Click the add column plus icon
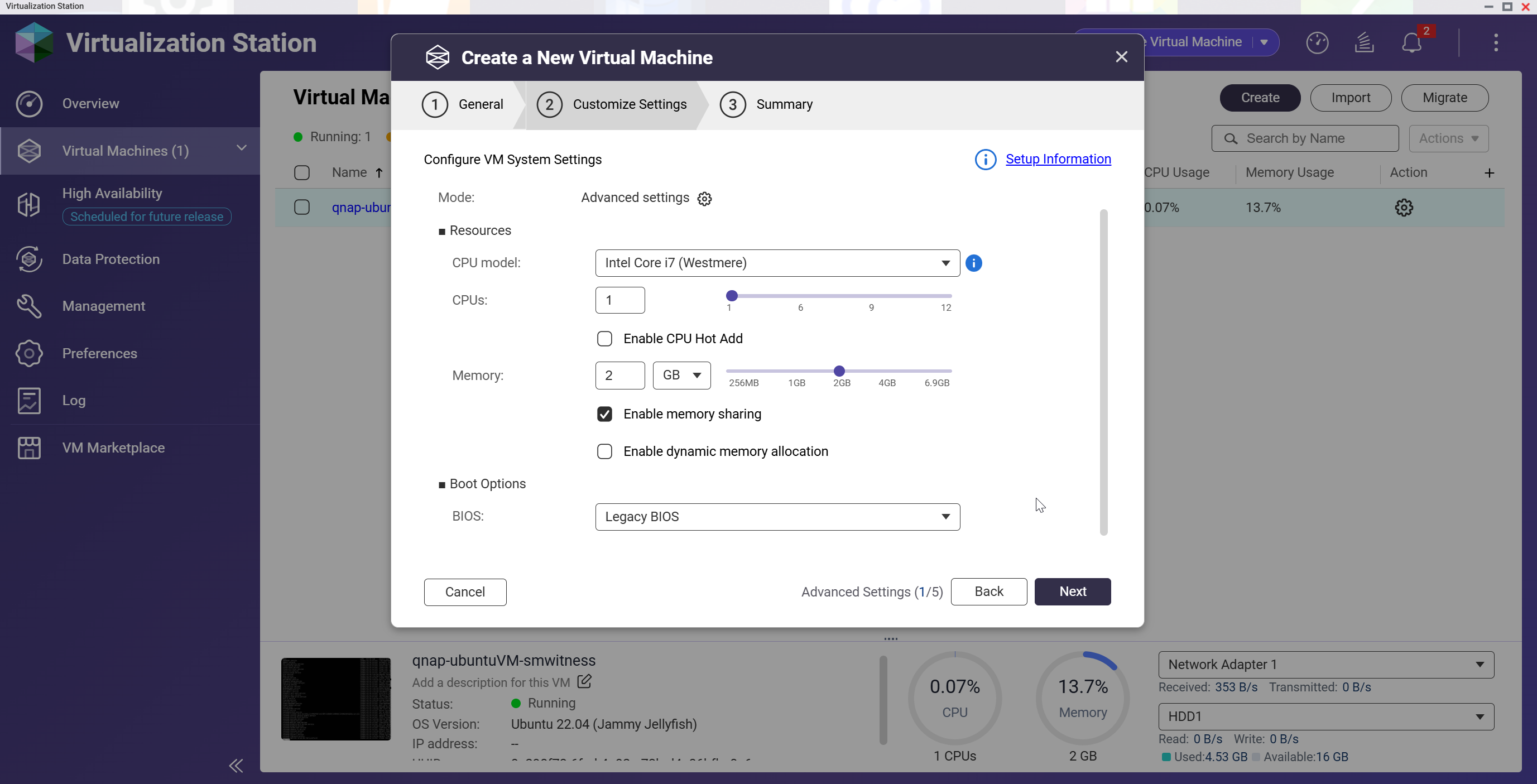This screenshot has width=1537, height=784. click(x=1488, y=173)
